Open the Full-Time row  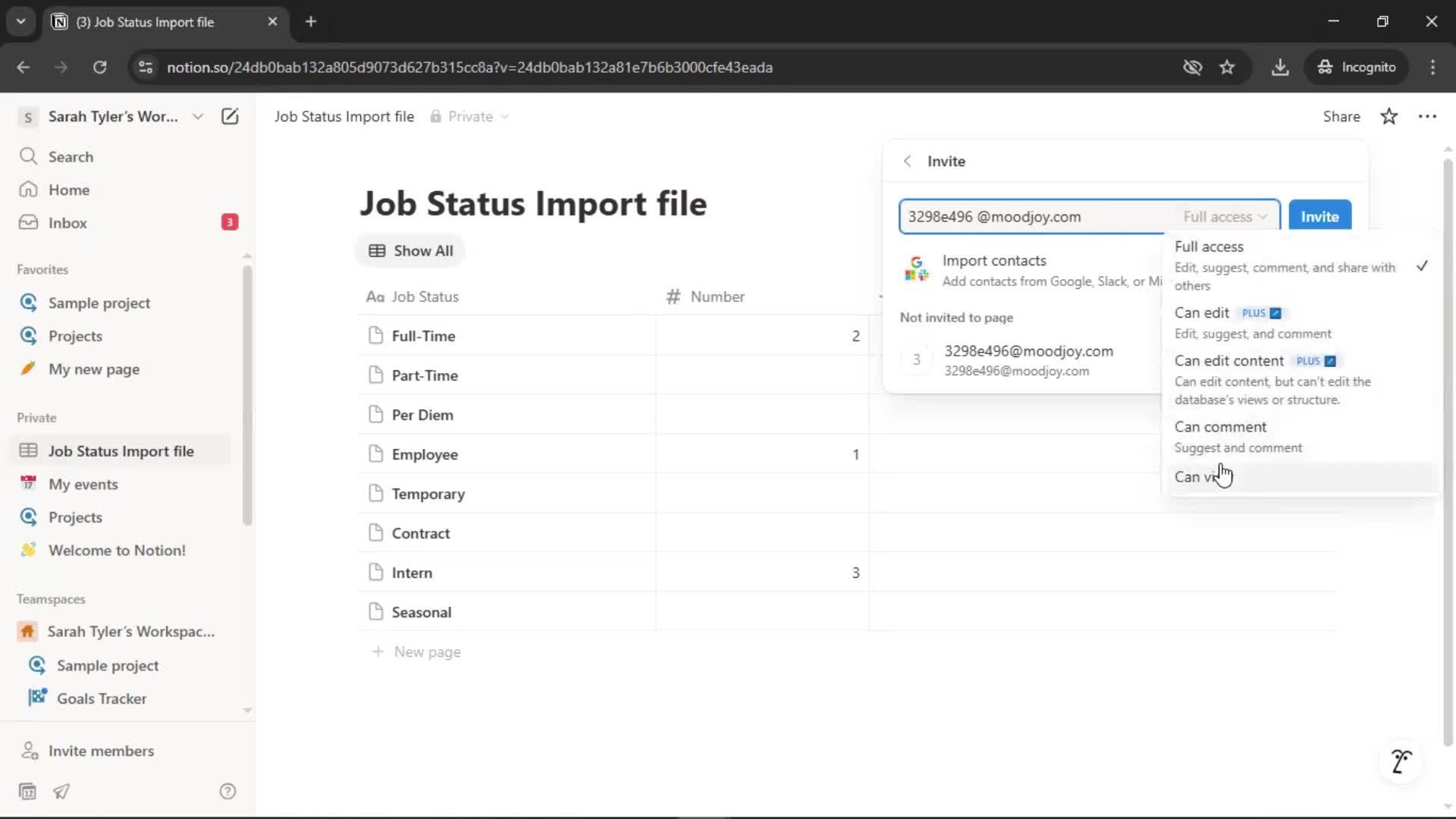[423, 336]
